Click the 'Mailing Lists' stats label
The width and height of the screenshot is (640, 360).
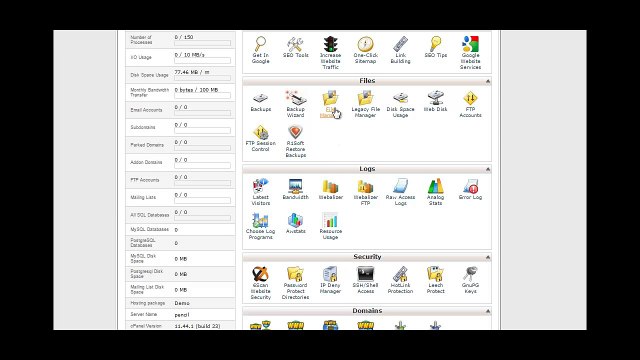143,198
